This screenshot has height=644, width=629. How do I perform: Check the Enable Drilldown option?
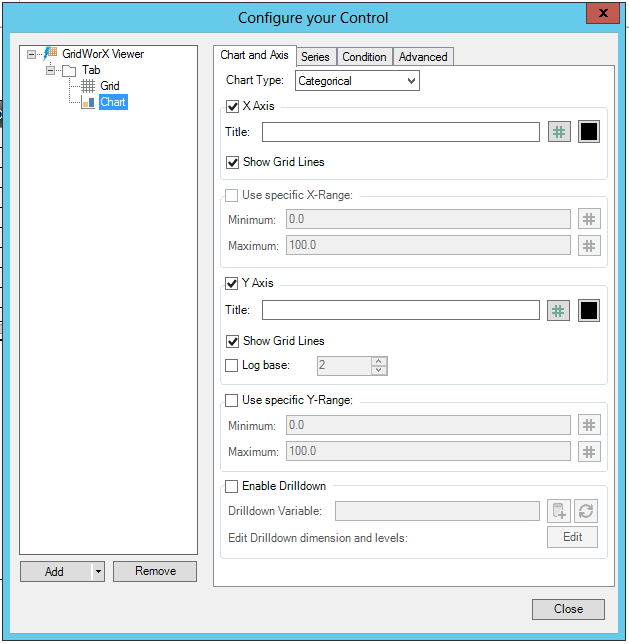(x=233, y=487)
